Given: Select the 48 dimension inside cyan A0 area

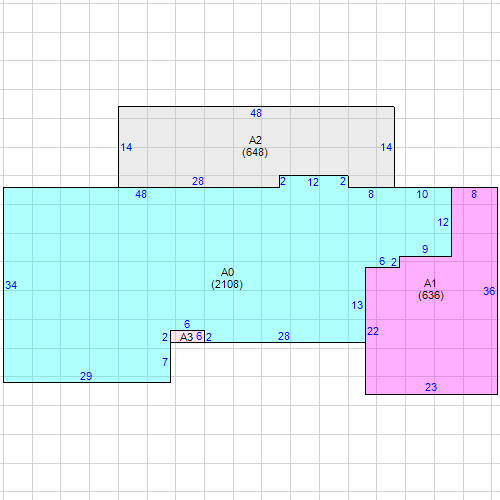Looking at the screenshot, I should pos(141,194).
